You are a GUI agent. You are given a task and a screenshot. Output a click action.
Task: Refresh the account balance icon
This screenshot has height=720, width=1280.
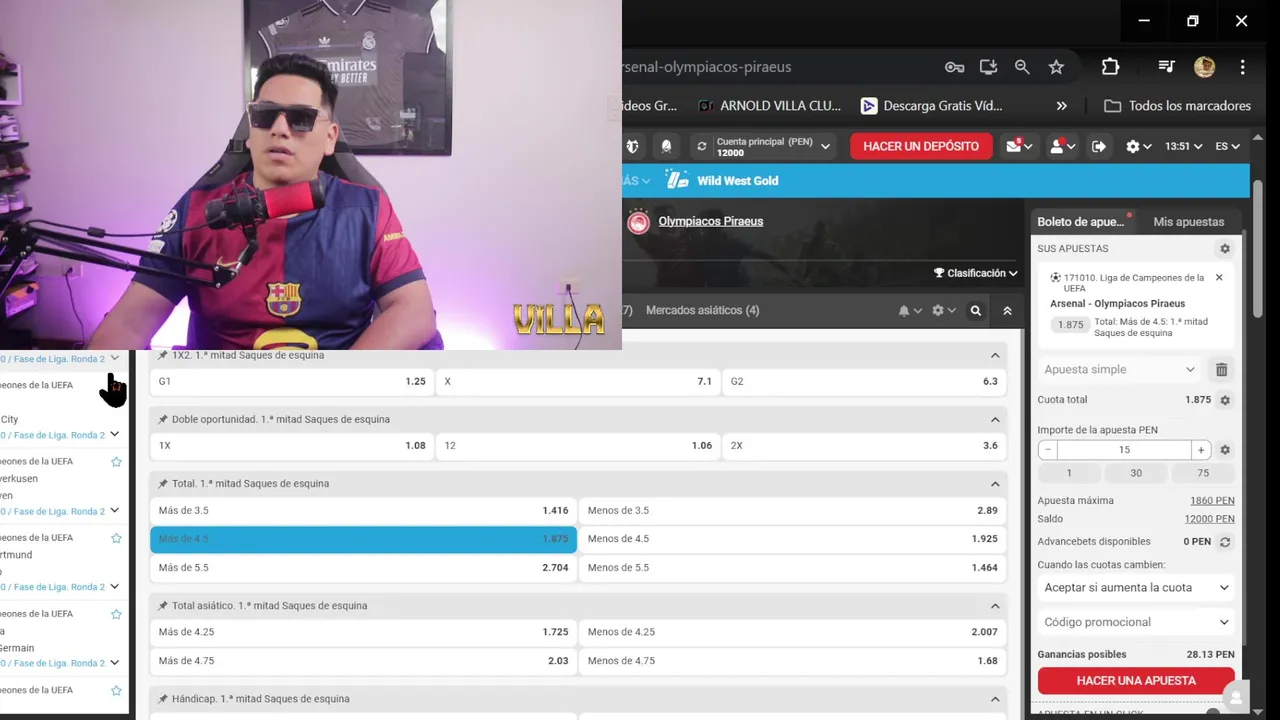[702, 146]
